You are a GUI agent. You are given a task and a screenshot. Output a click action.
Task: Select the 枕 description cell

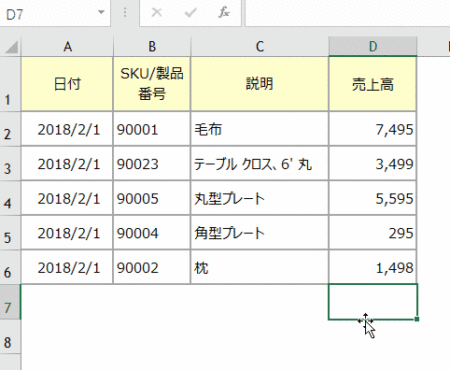260,267
